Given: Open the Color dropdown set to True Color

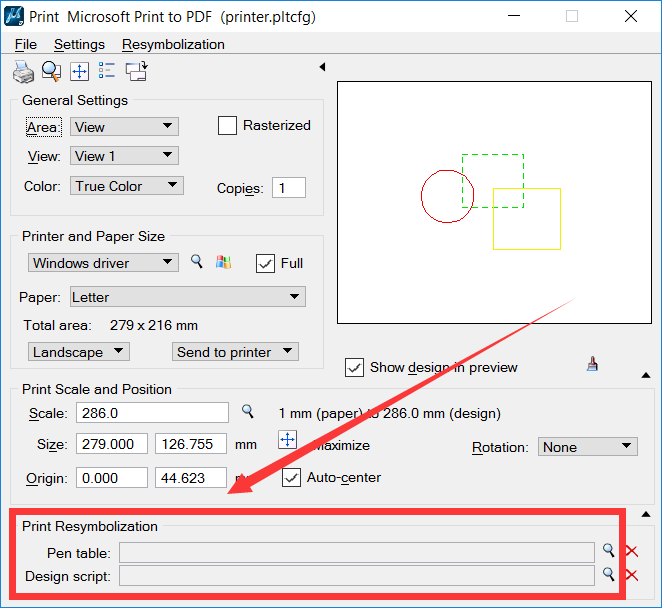Looking at the screenshot, I should pyautogui.click(x=127, y=186).
